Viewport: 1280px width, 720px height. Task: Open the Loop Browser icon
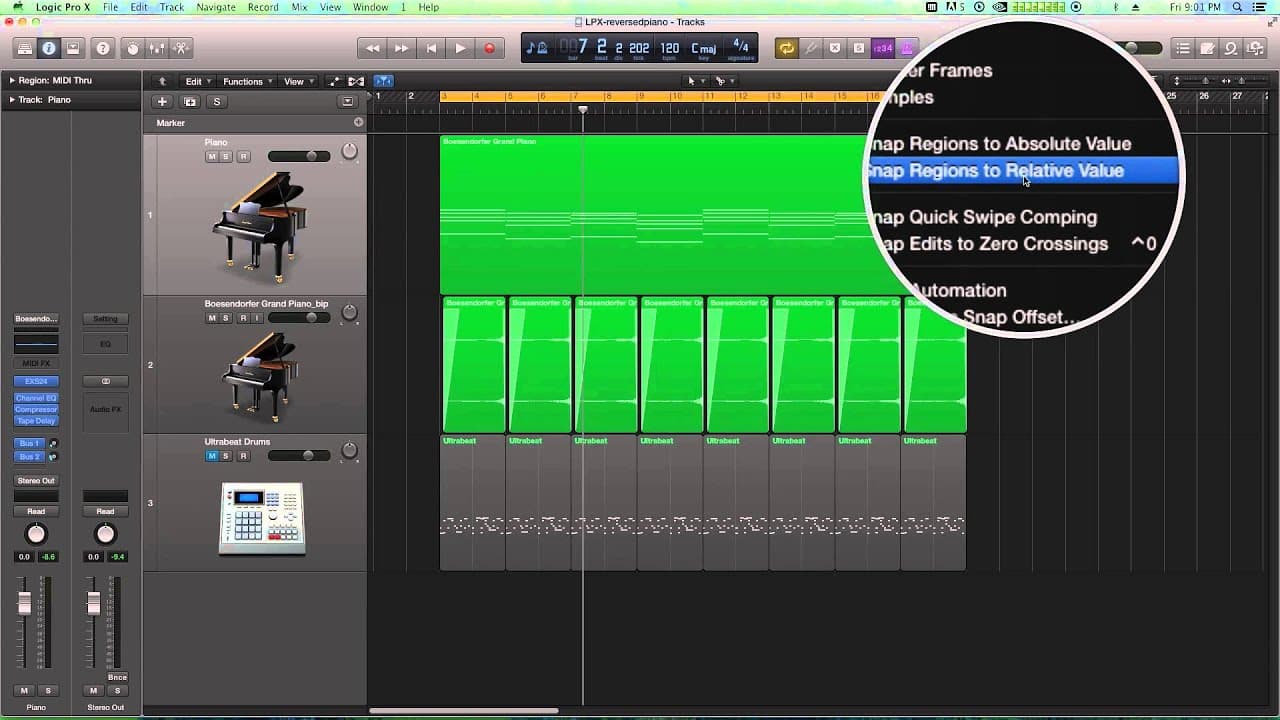point(1231,48)
